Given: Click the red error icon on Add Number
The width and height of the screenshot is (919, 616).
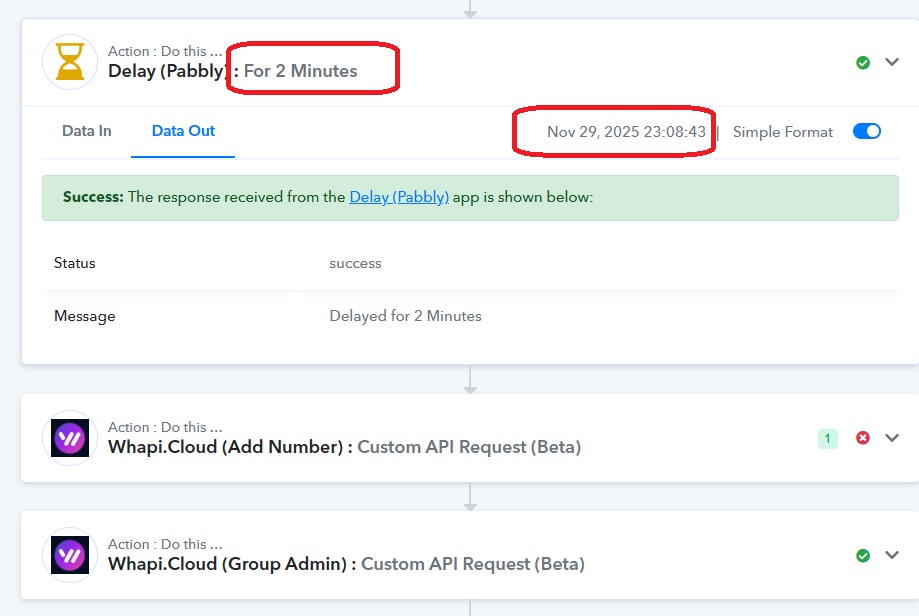Looking at the screenshot, I should pos(863,438).
